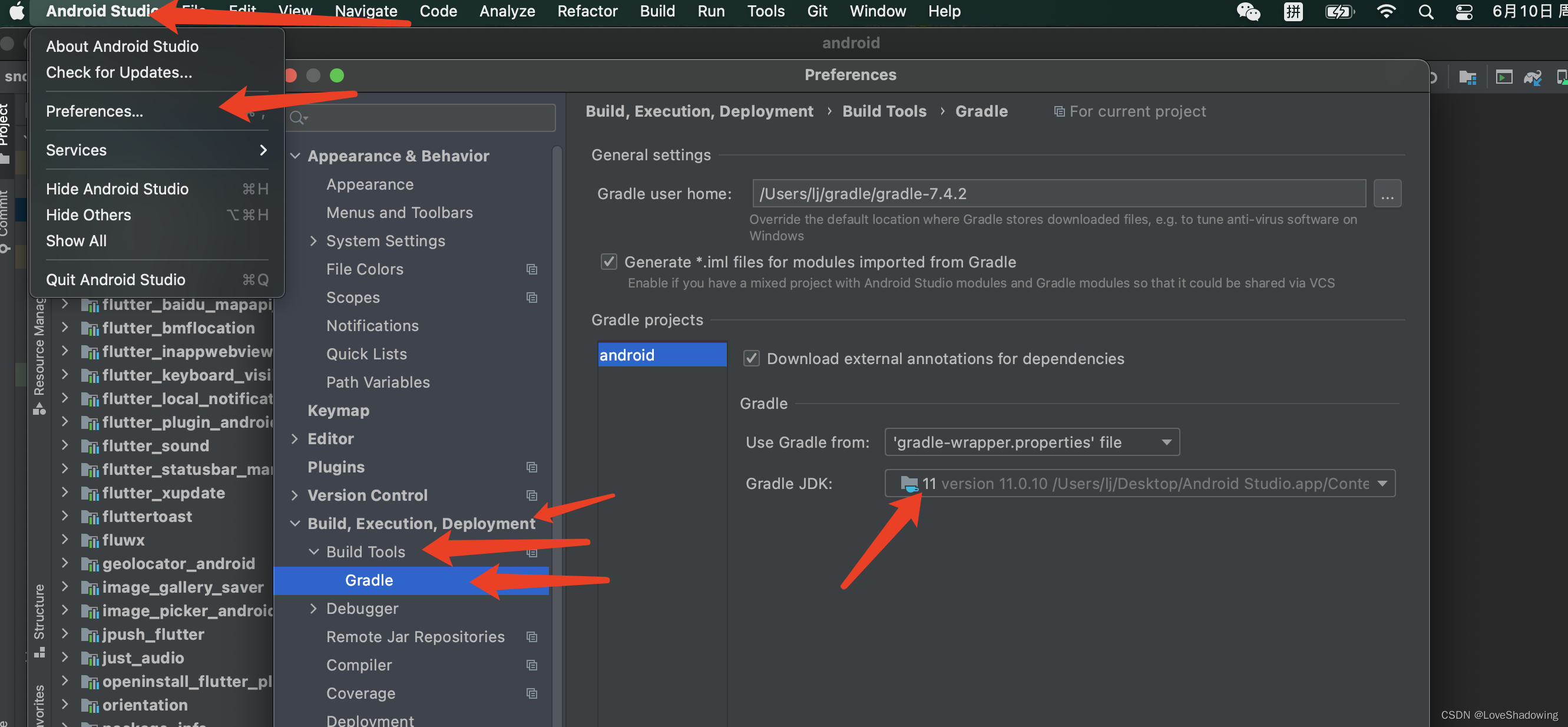
Task: Open the Build menu
Action: coord(657,11)
